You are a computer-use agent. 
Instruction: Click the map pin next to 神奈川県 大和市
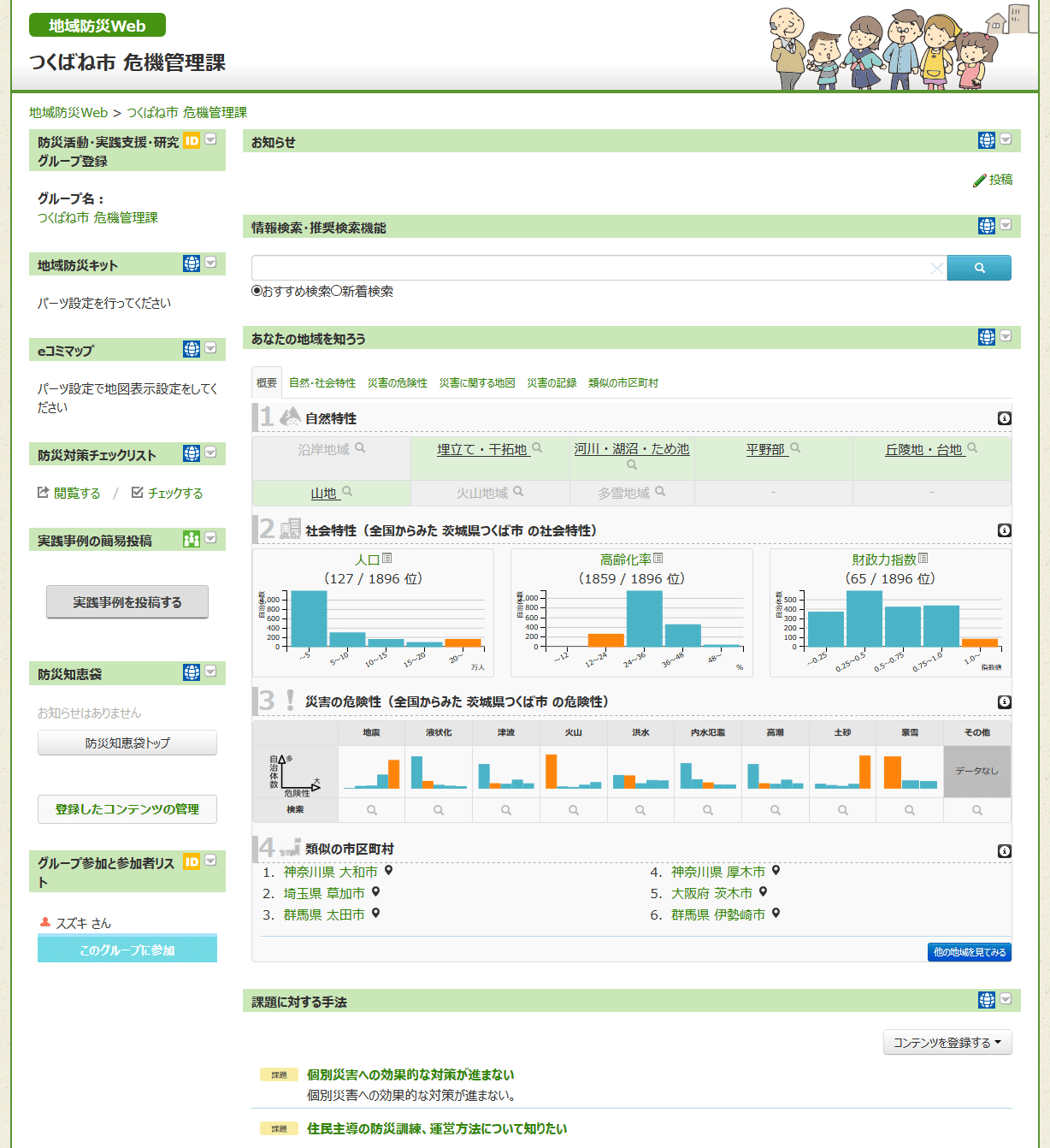pyautogui.click(x=388, y=871)
